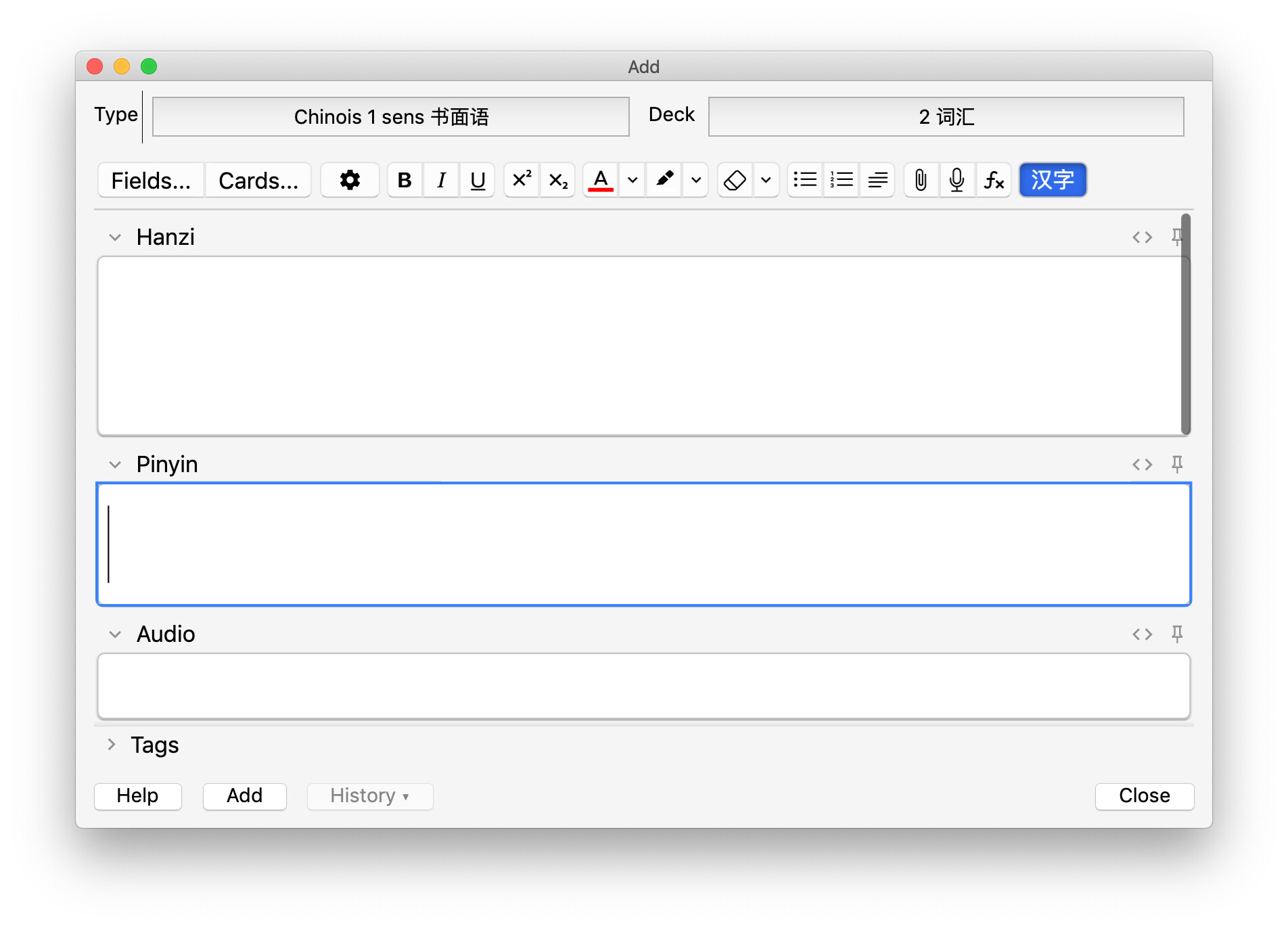The width and height of the screenshot is (1288, 928).
Task: Click the paperclip attach file icon
Action: pyautogui.click(x=921, y=180)
